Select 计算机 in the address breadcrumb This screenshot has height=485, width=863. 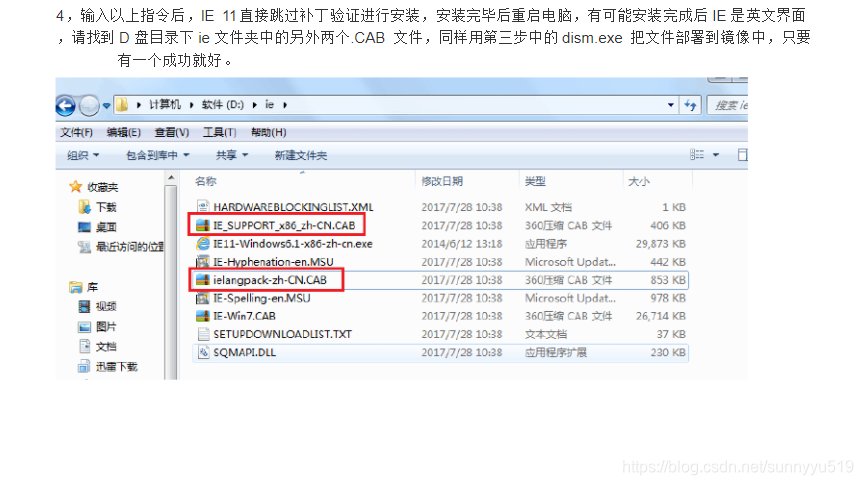165,105
